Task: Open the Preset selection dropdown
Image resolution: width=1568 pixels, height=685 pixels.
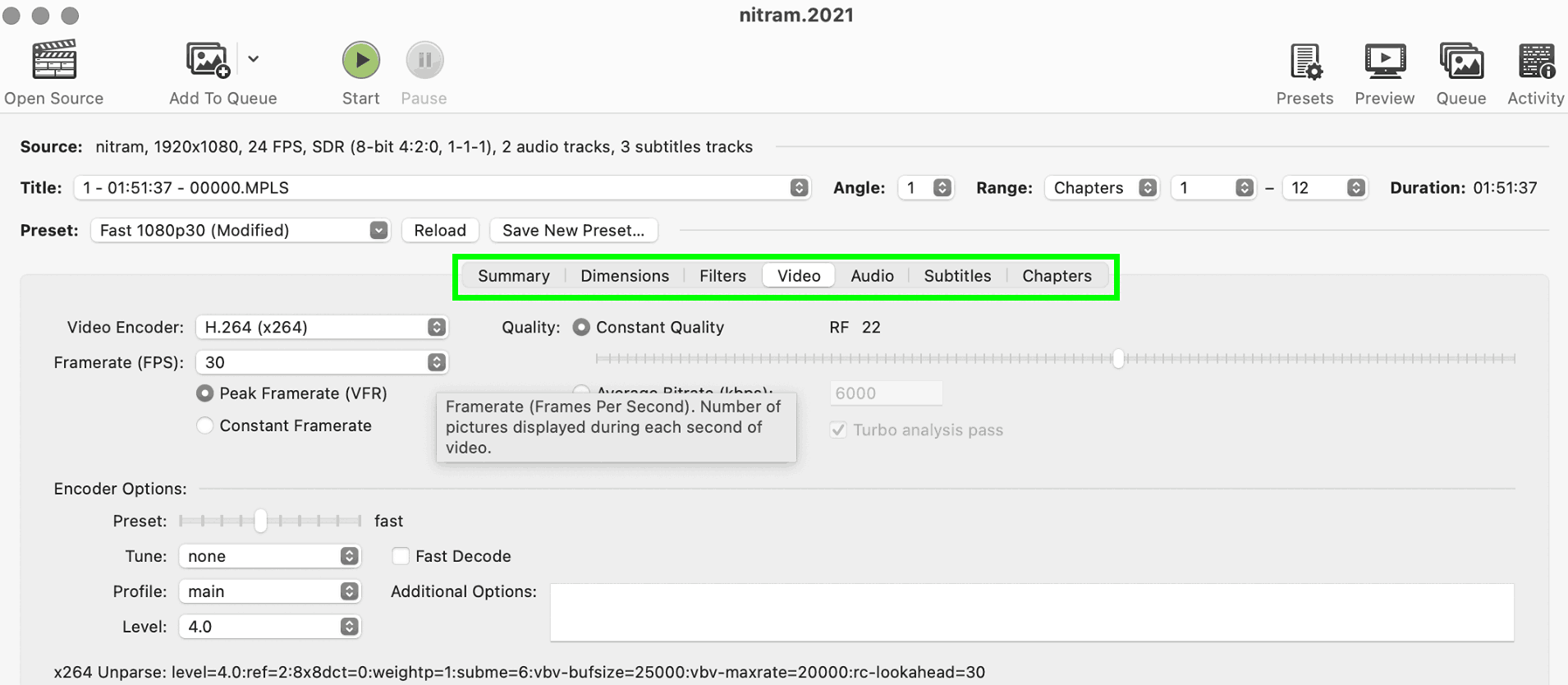Action: 240,230
